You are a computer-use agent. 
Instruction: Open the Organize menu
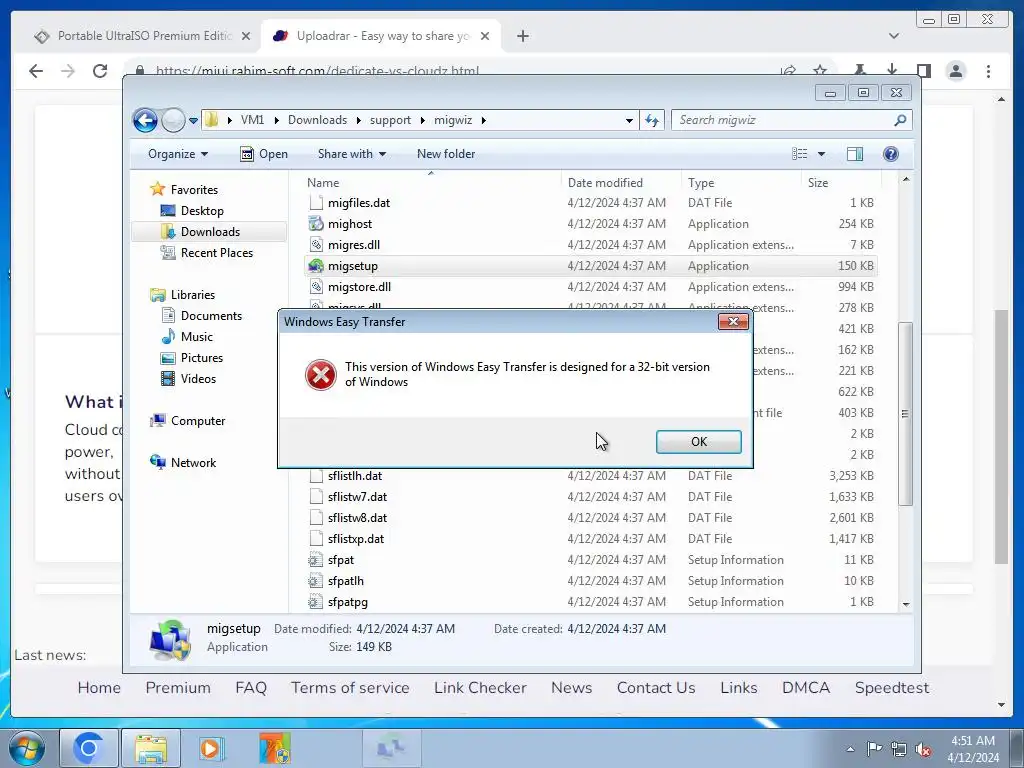coord(178,154)
